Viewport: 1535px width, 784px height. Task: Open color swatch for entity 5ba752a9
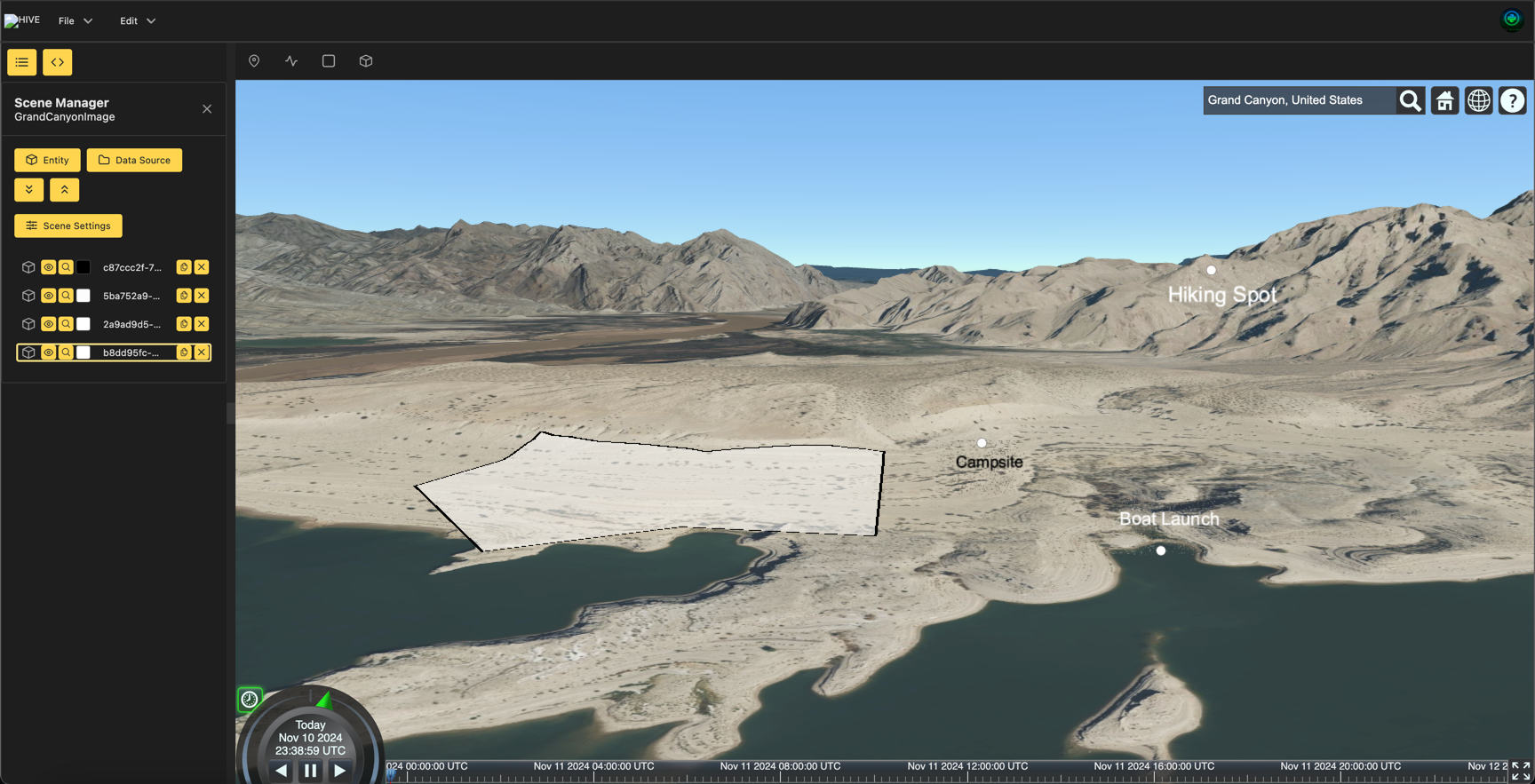(x=84, y=296)
